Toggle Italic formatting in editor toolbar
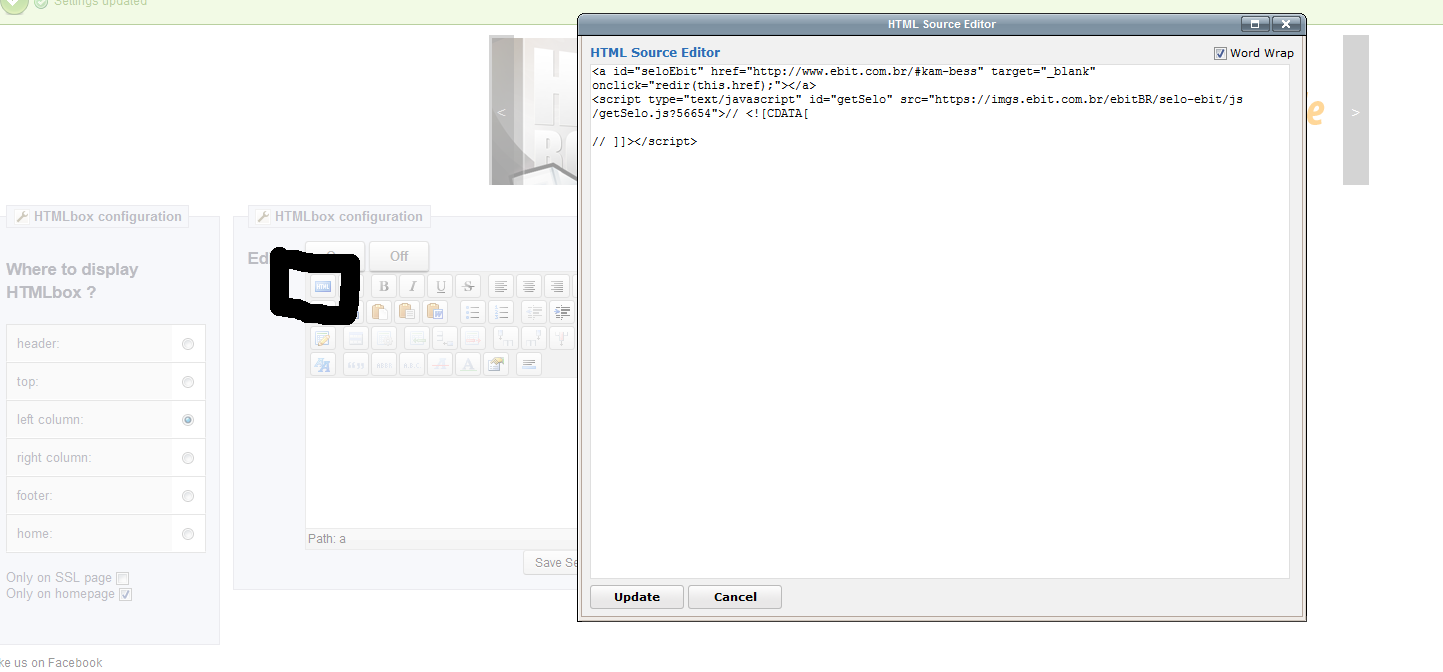Image resolution: width=1443 pixels, height=672 pixels. tap(412, 286)
